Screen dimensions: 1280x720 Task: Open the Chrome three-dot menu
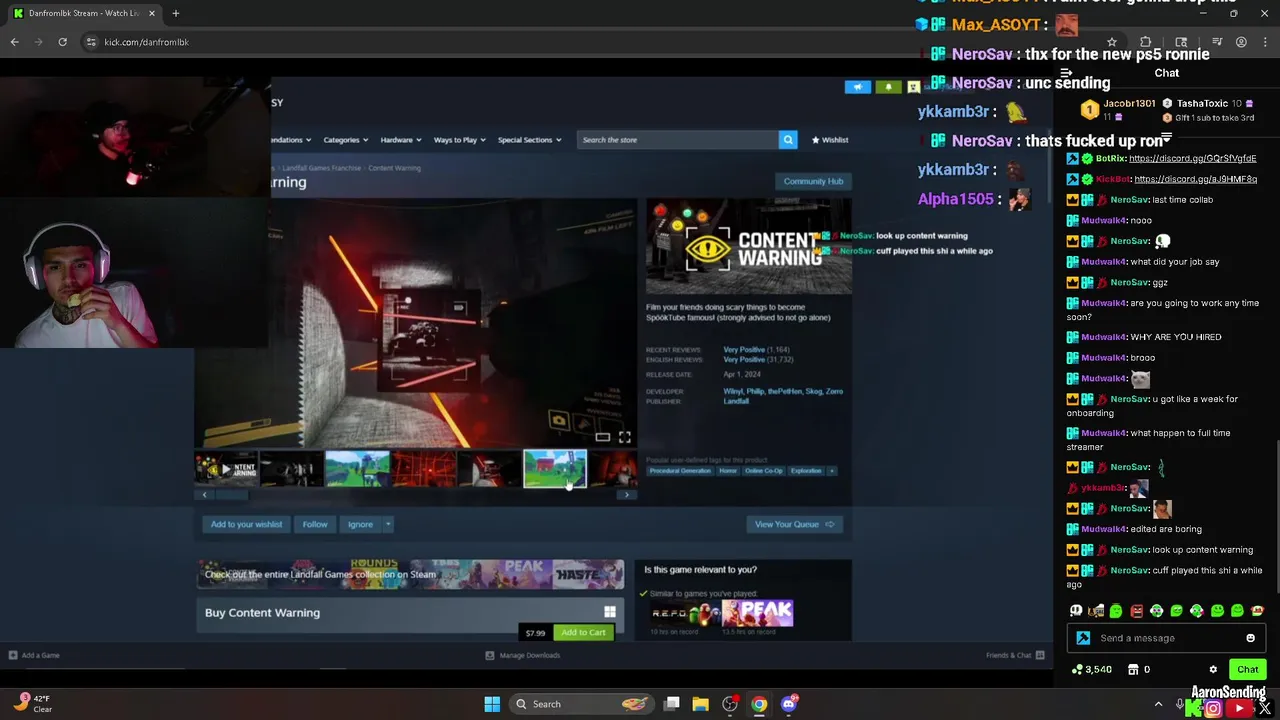1265,42
